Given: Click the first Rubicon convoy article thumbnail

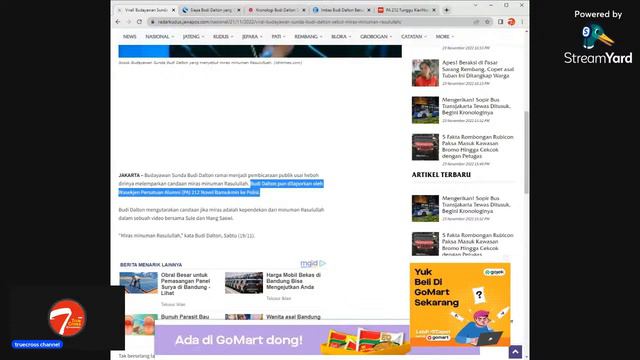Looking at the screenshot, I should (425, 147).
